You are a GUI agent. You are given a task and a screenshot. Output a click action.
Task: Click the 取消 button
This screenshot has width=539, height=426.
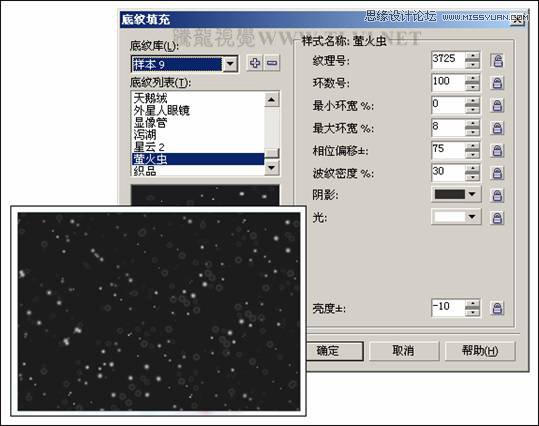coord(404,351)
